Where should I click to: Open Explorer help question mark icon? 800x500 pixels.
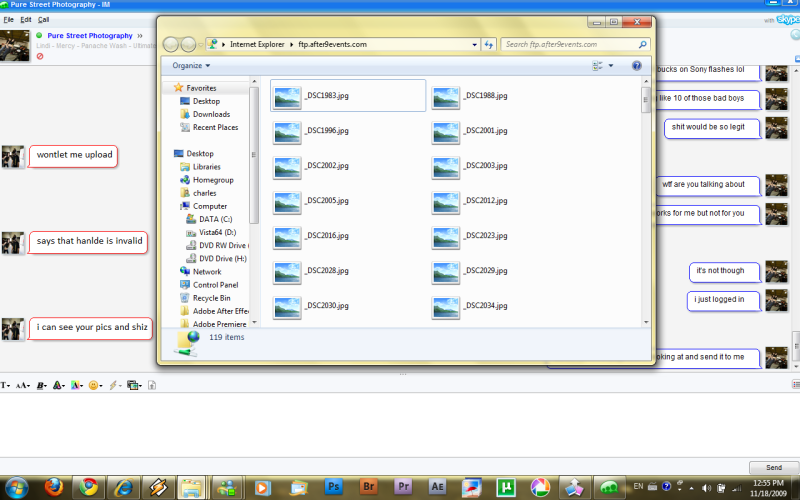pyautogui.click(x=636, y=65)
